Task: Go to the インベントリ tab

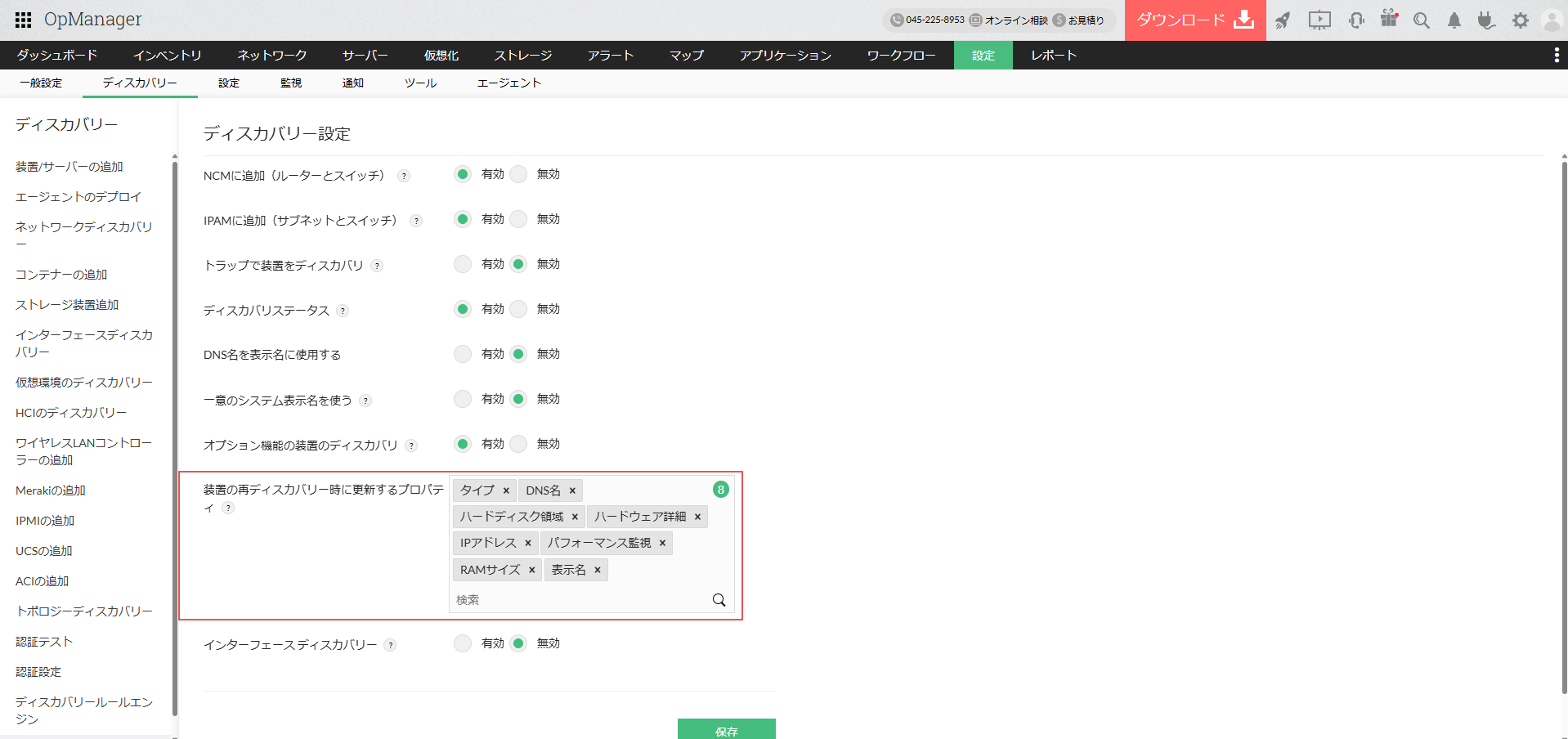Action: pos(168,55)
